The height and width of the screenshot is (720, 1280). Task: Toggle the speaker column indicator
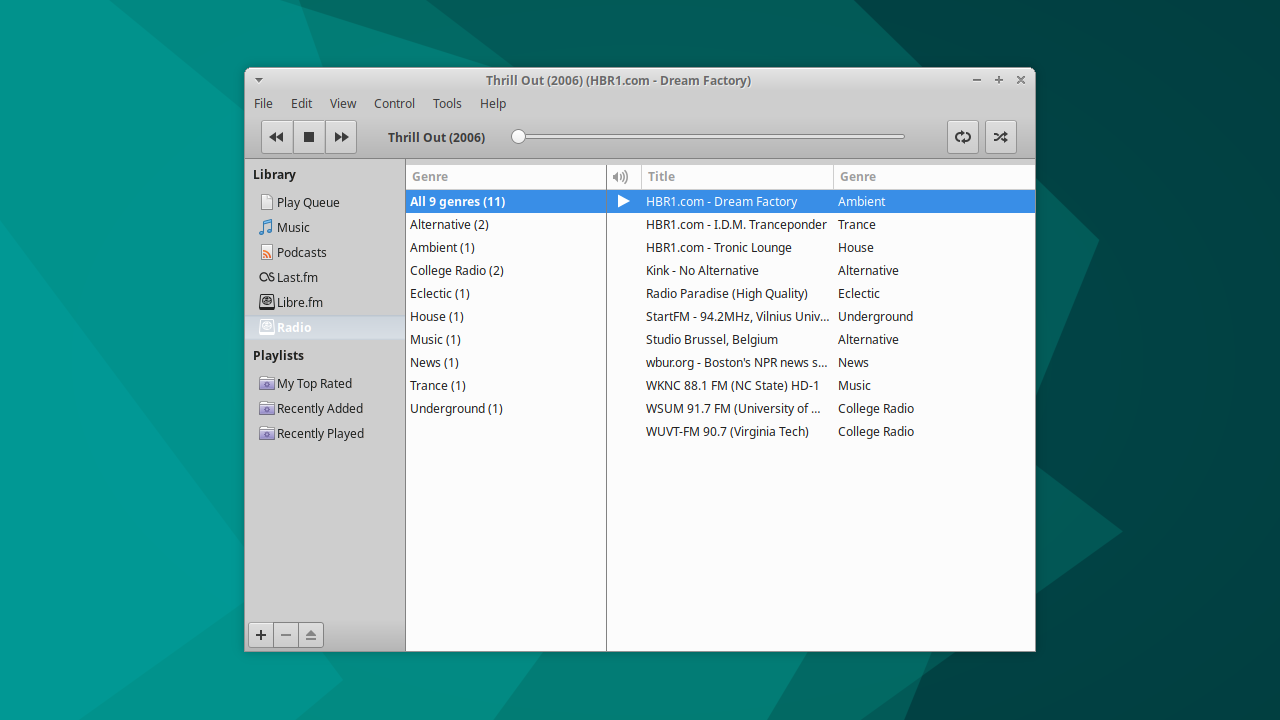(x=622, y=177)
